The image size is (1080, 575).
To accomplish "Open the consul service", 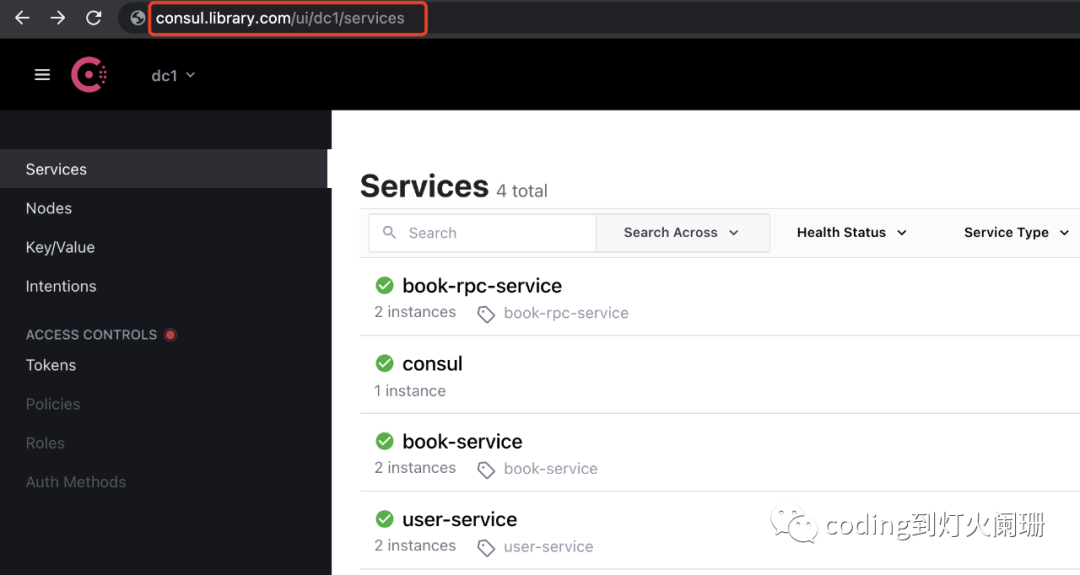I will click(x=432, y=364).
